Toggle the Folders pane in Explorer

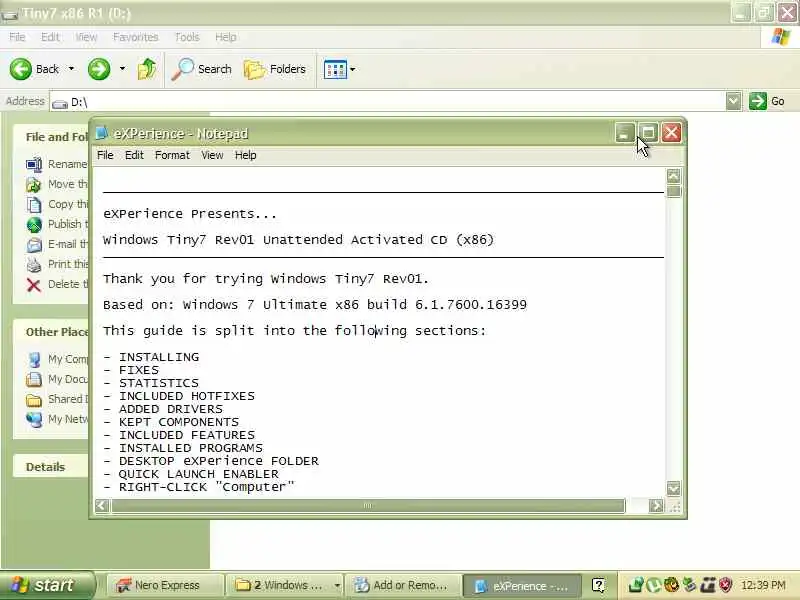275,69
